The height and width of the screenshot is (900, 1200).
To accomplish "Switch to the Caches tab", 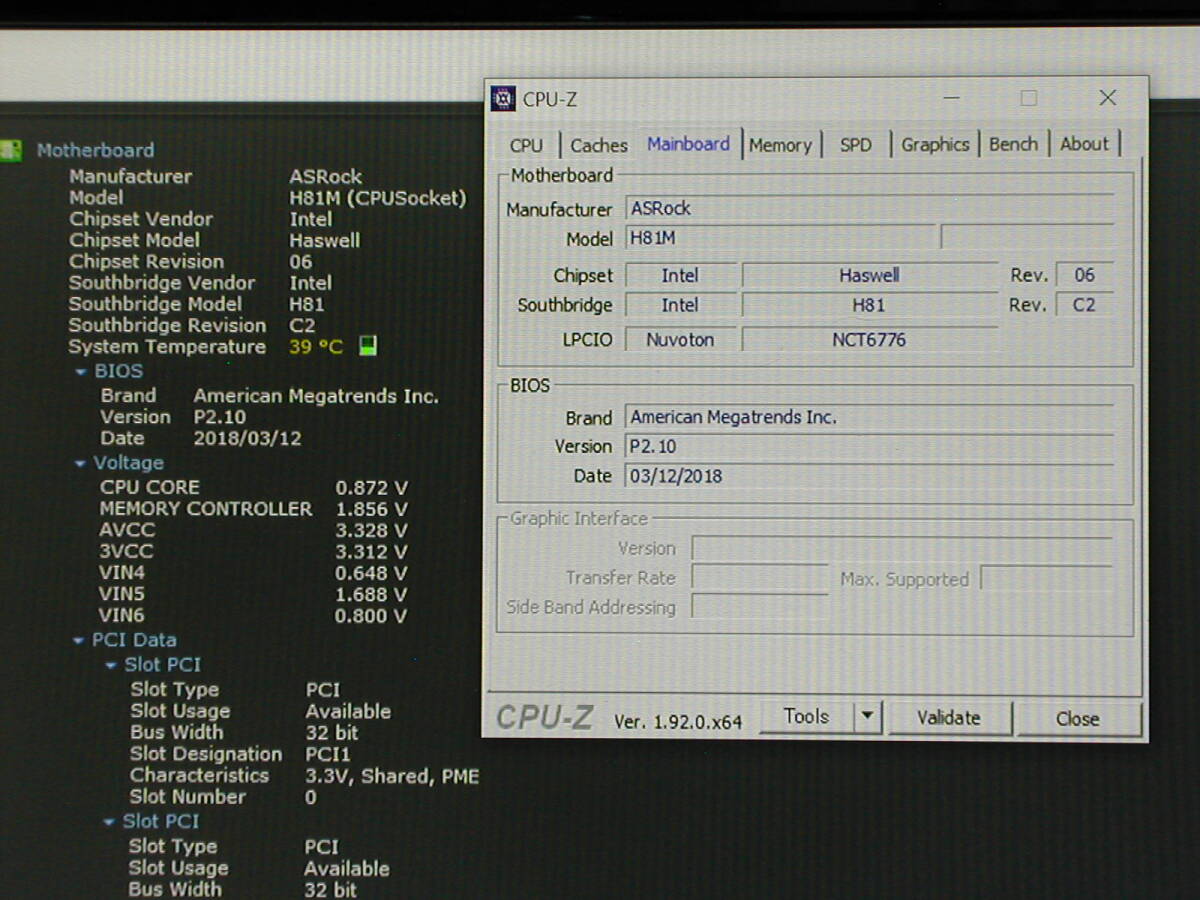I will click(x=599, y=145).
